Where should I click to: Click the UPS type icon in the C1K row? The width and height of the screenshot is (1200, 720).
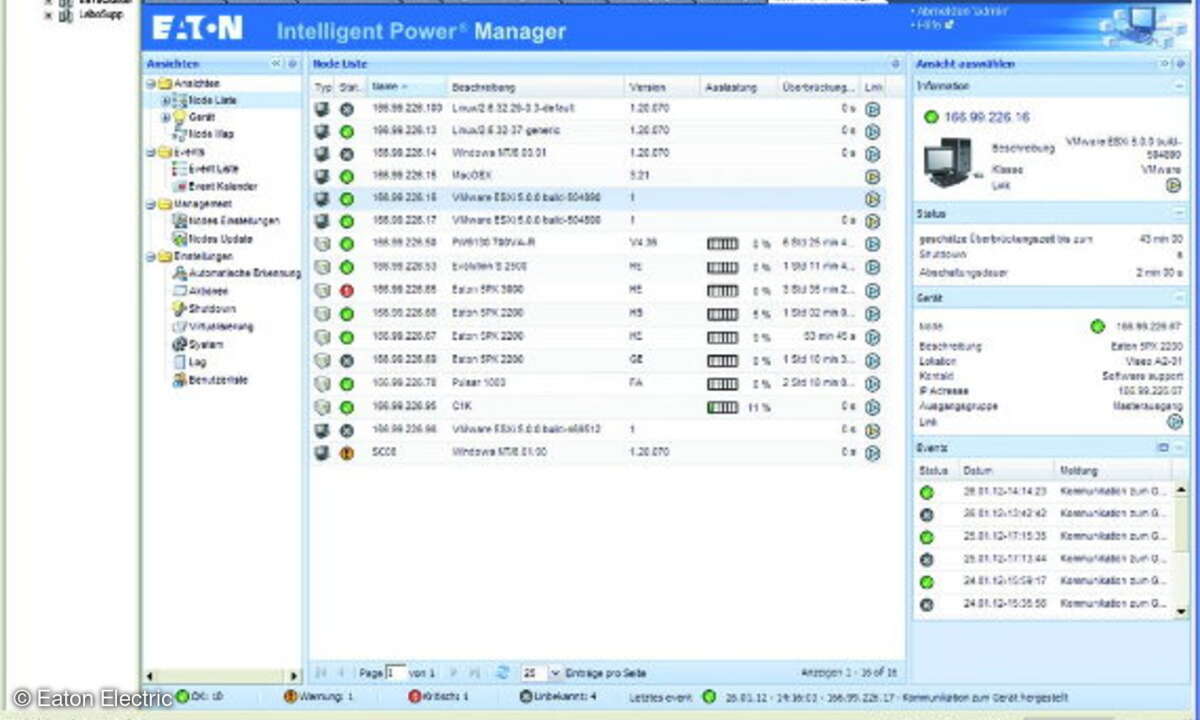[x=322, y=407]
